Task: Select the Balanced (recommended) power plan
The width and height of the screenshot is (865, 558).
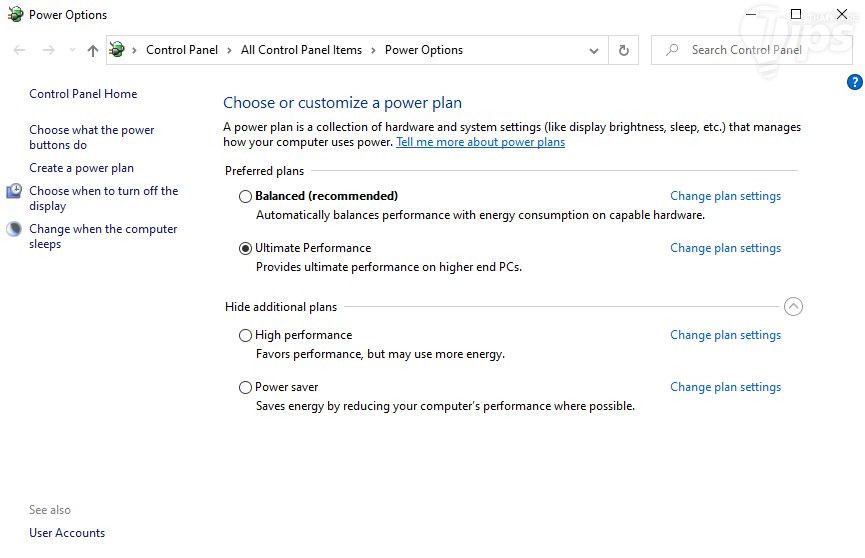Action: click(x=245, y=197)
